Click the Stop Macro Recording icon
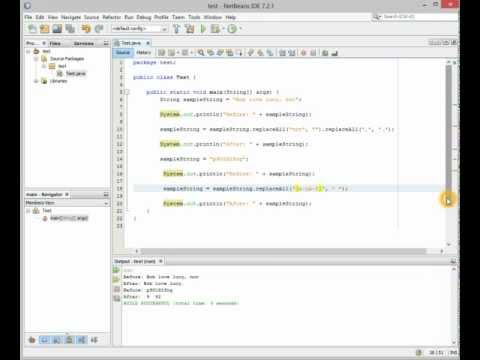480x360 pixels. click(313, 53)
